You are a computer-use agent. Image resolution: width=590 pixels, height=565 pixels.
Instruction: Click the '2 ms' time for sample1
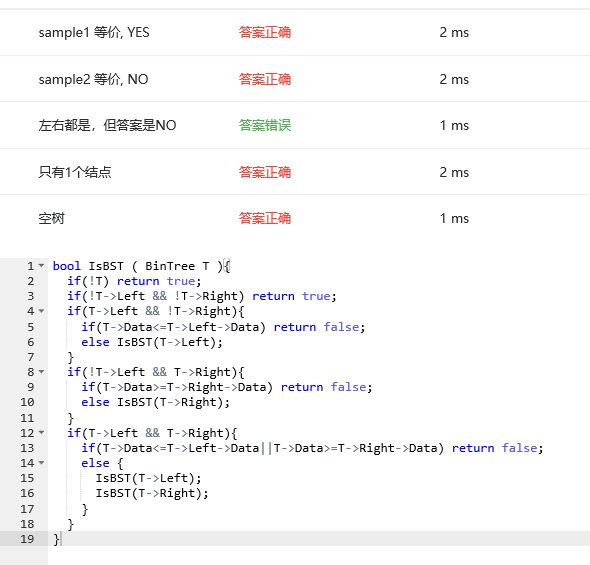coord(454,32)
